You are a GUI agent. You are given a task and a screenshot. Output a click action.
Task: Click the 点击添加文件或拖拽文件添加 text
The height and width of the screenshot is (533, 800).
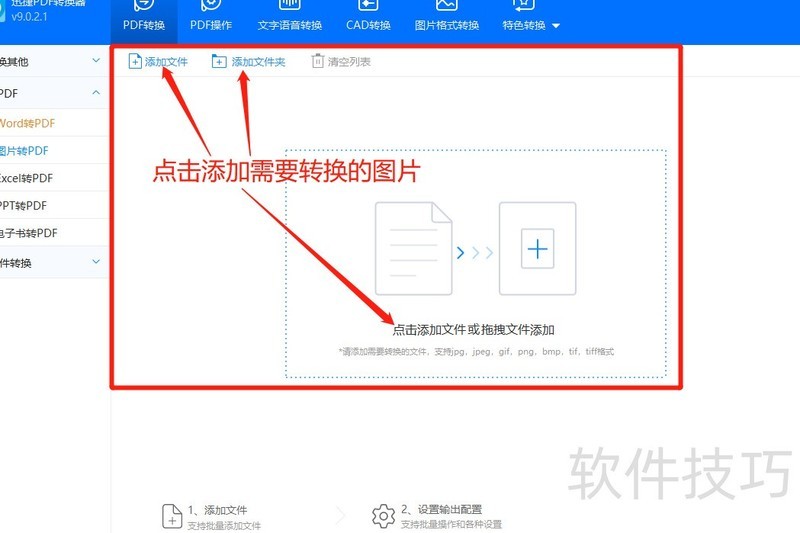click(x=473, y=330)
